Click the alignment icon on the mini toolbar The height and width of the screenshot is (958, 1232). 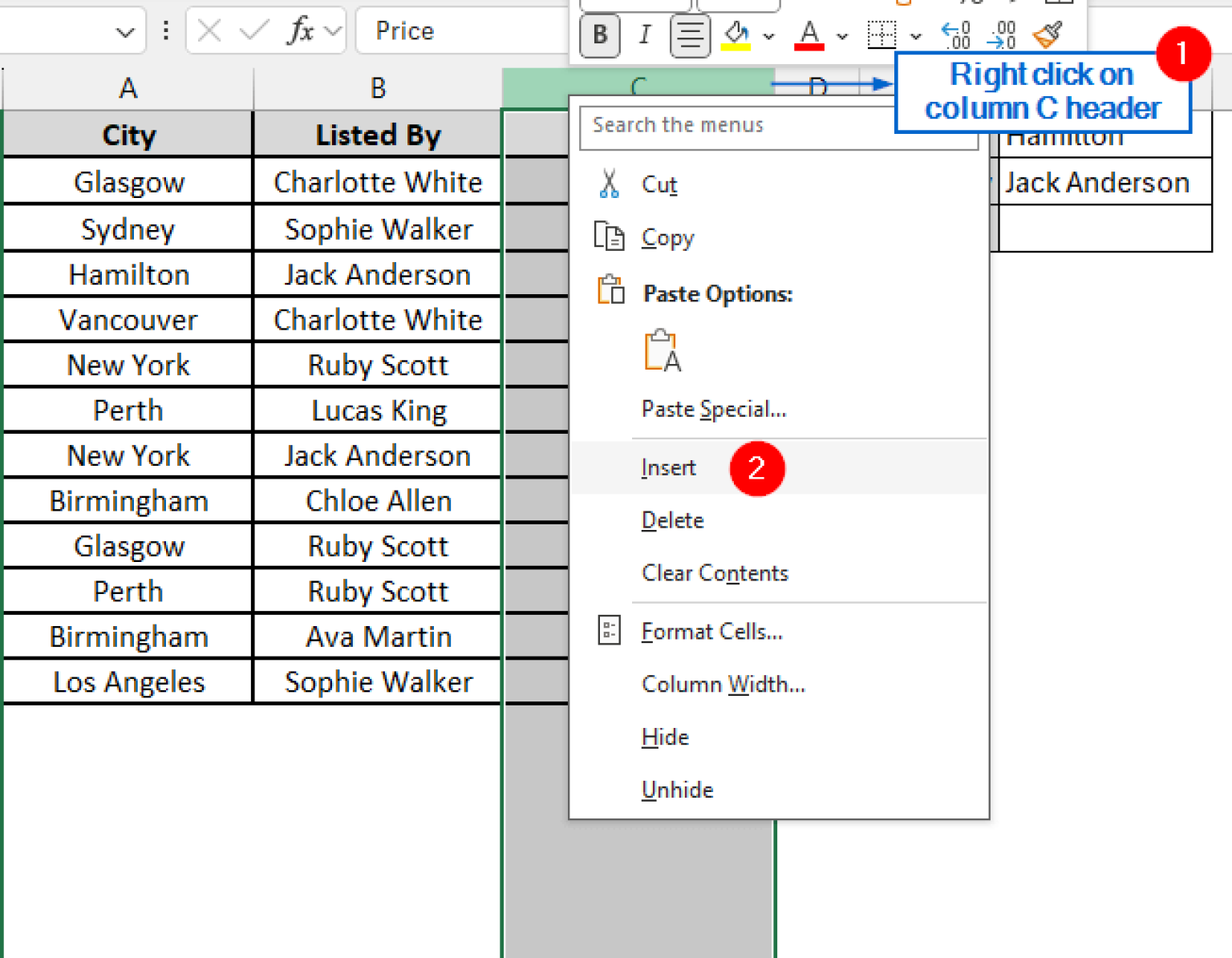(x=690, y=35)
